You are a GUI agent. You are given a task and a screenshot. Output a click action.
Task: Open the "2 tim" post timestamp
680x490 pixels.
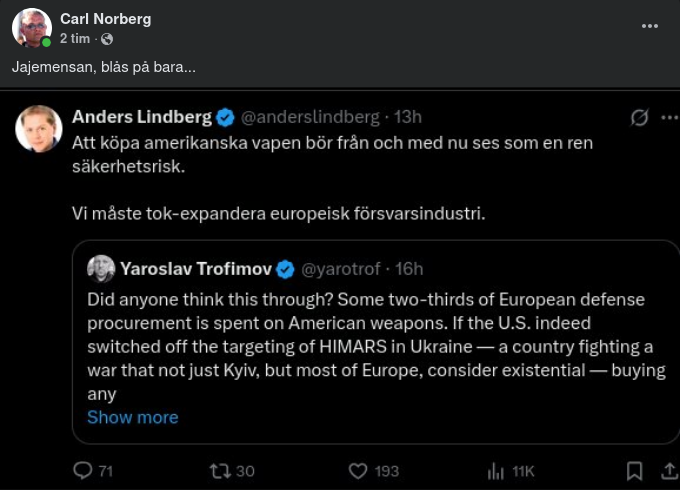pos(74,39)
